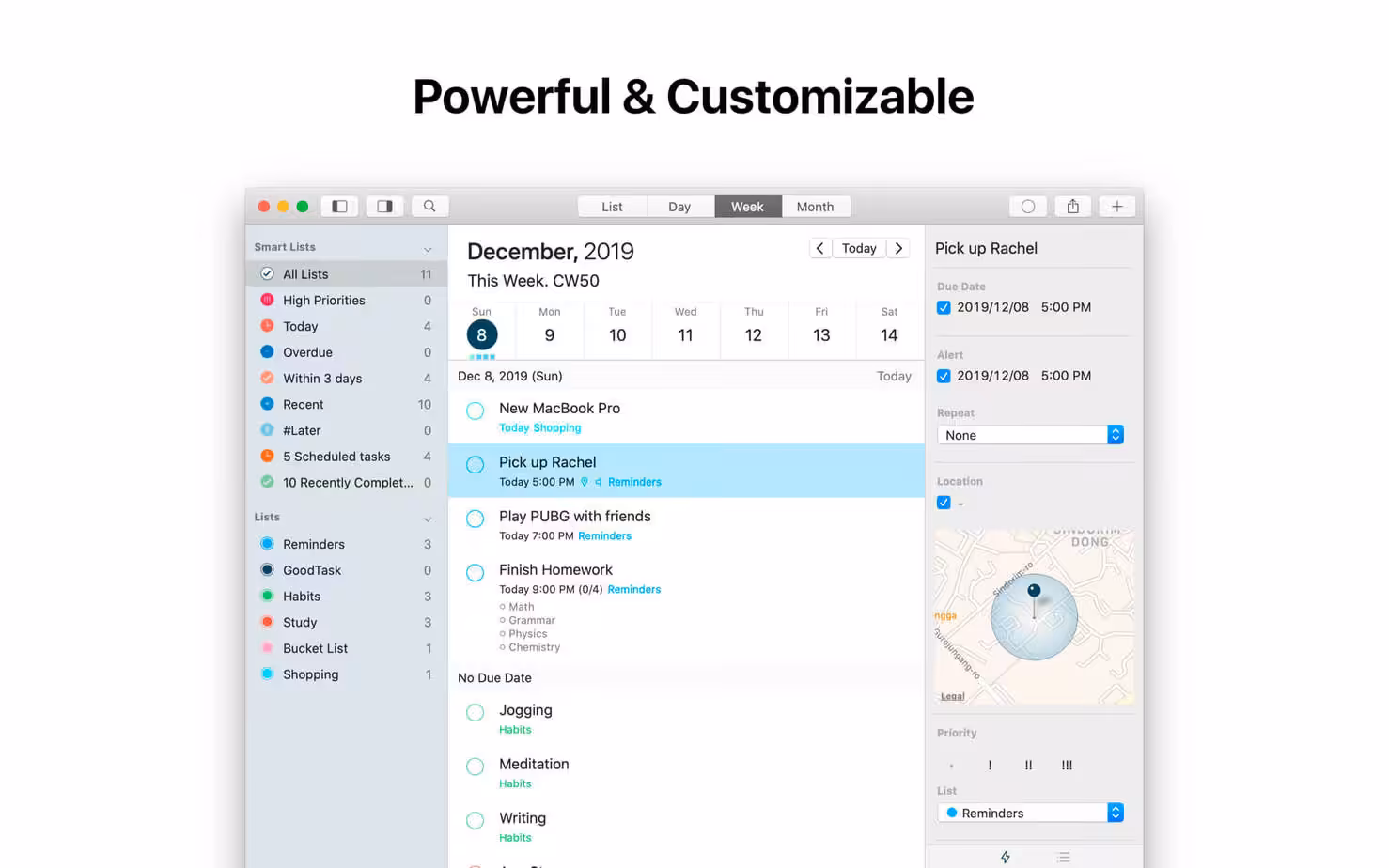1389x868 pixels.
Task: Uncheck the Alert checkbox
Action: pyautogui.click(x=944, y=376)
